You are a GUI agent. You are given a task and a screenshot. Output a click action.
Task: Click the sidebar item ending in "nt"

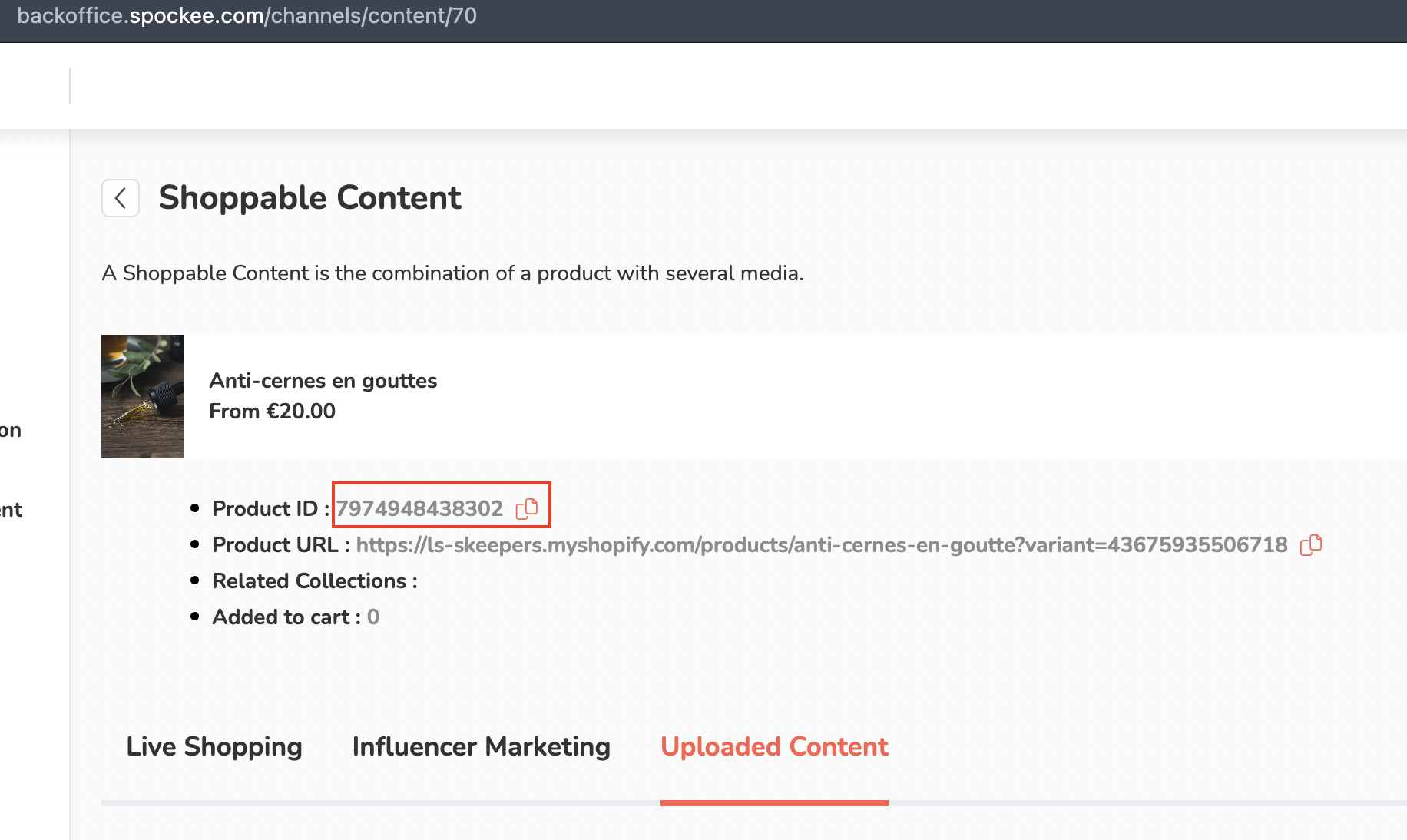11,511
